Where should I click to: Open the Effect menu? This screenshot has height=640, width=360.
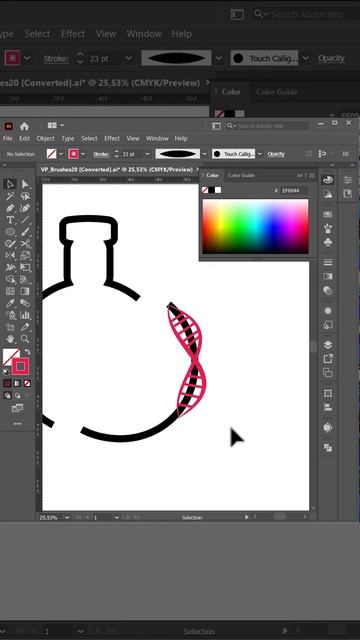click(x=112, y=138)
